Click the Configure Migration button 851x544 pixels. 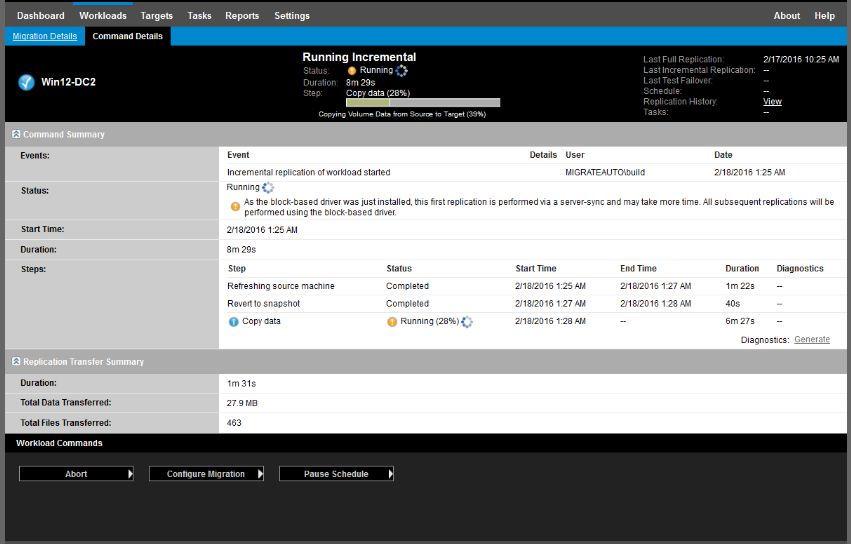point(206,474)
